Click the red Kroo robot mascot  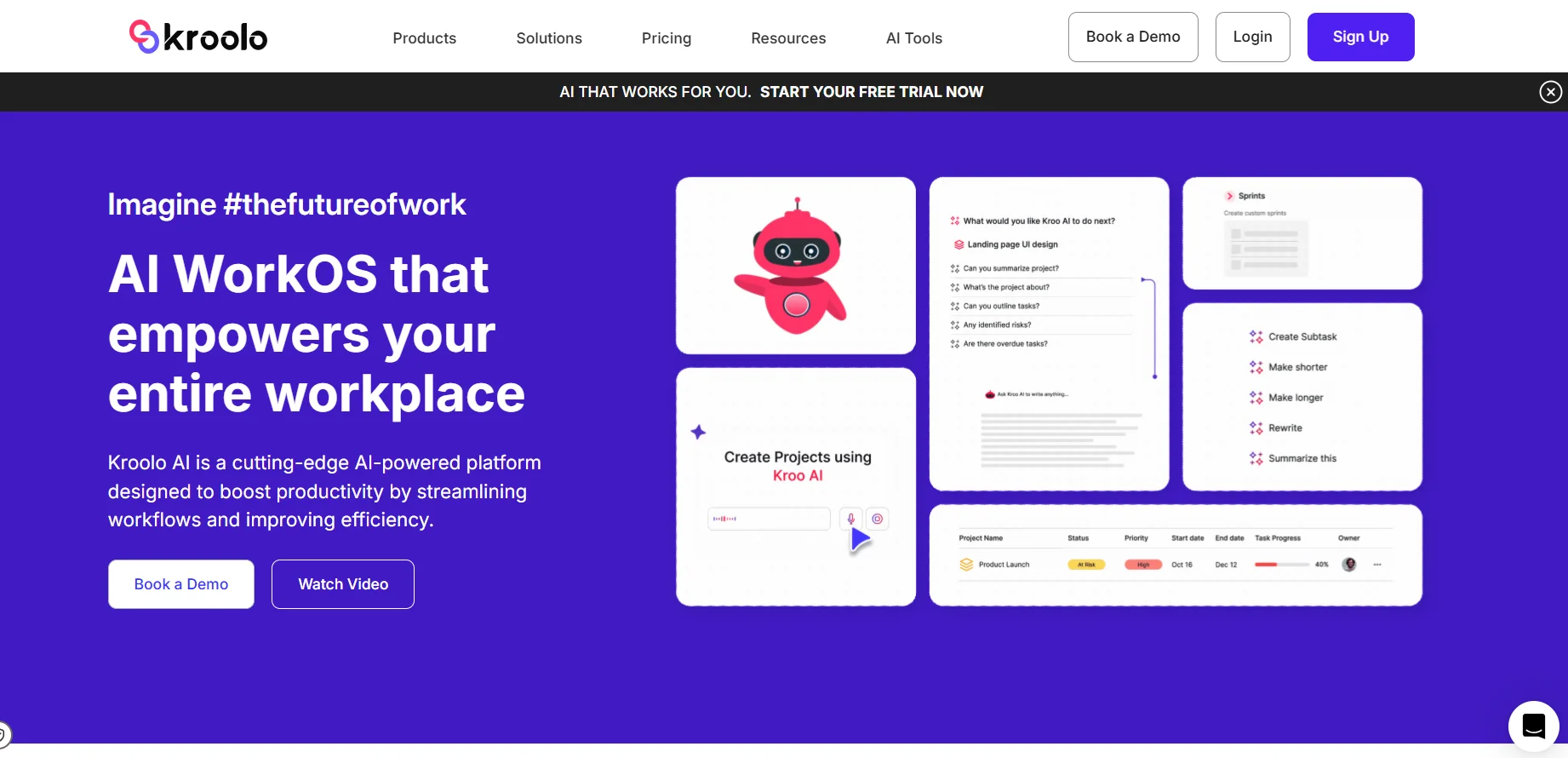793,268
